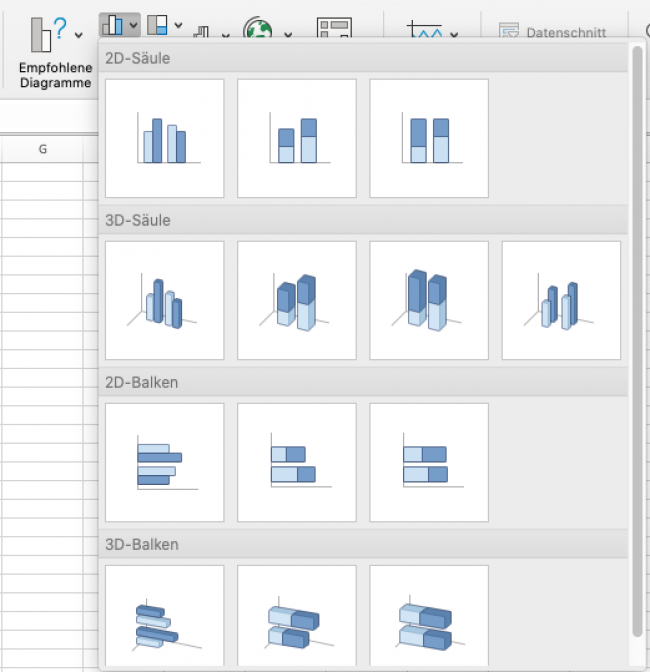Choose the 2D stacked column chart
The image size is (650, 672).
pyautogui.click(x=296, y=138)
